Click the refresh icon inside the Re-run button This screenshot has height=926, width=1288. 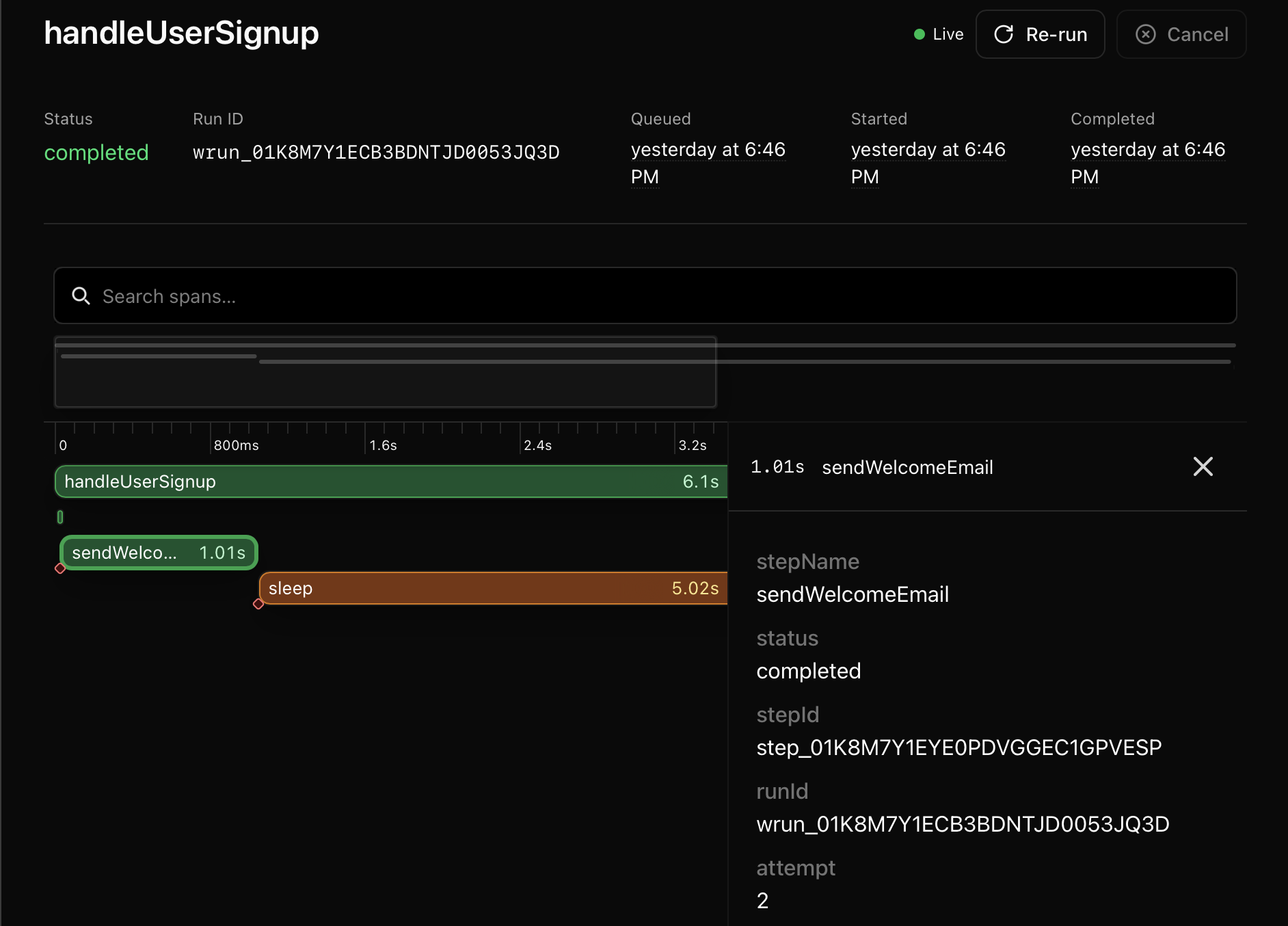[x=1004, y=34]
